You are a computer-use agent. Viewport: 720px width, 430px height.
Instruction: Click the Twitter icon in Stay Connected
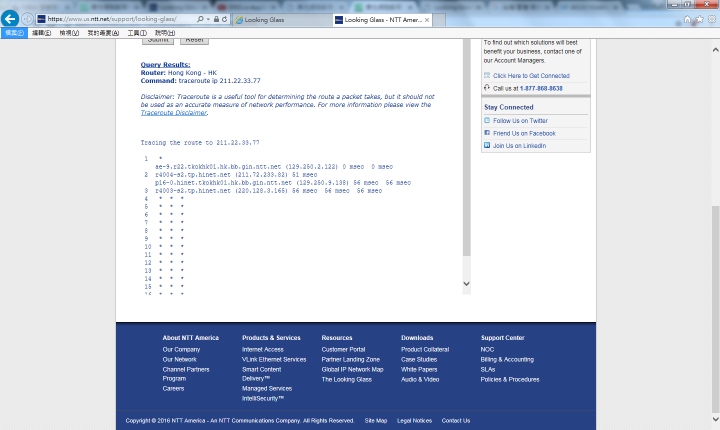487,120
